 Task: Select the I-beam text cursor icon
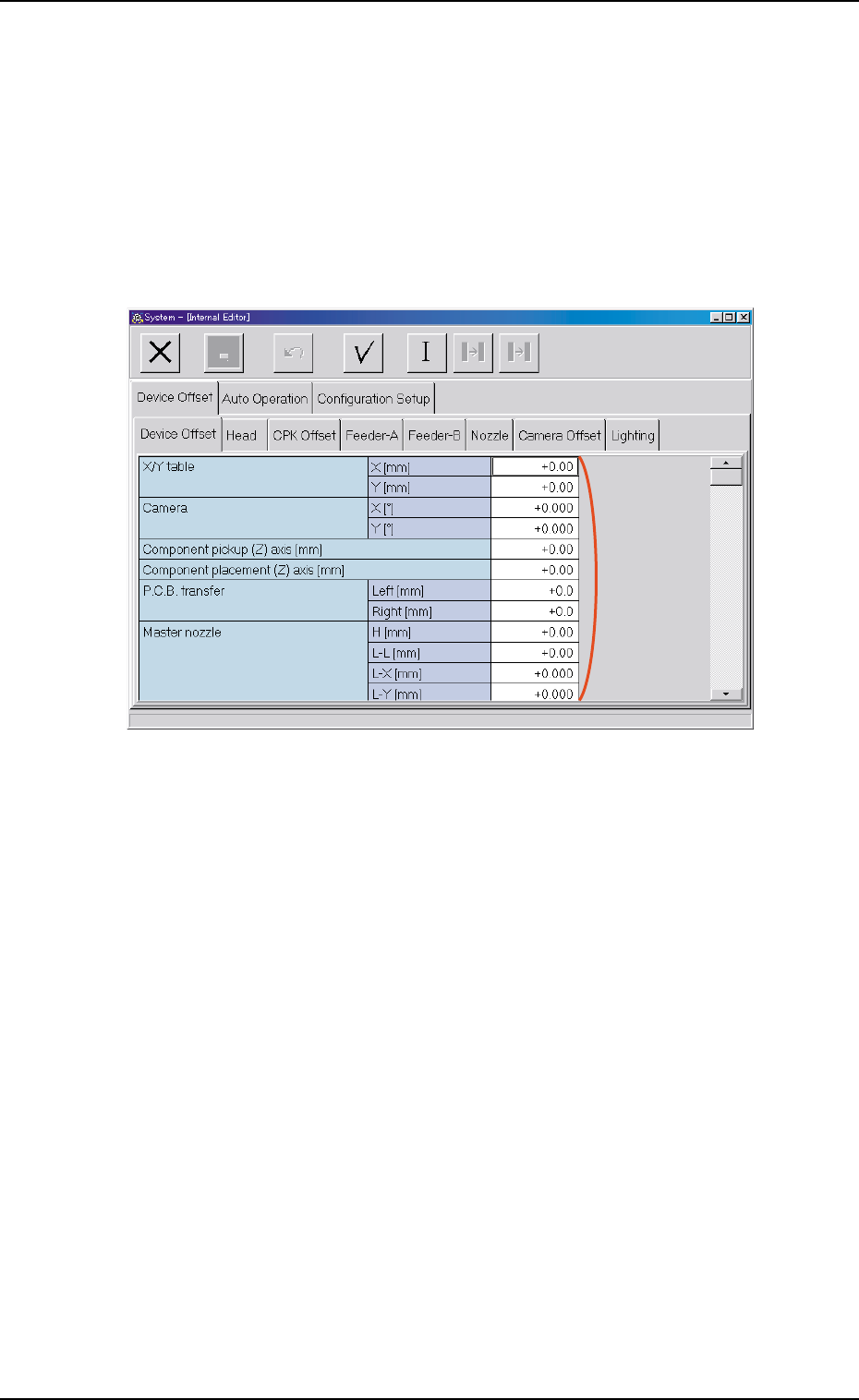tap(427, 353)
